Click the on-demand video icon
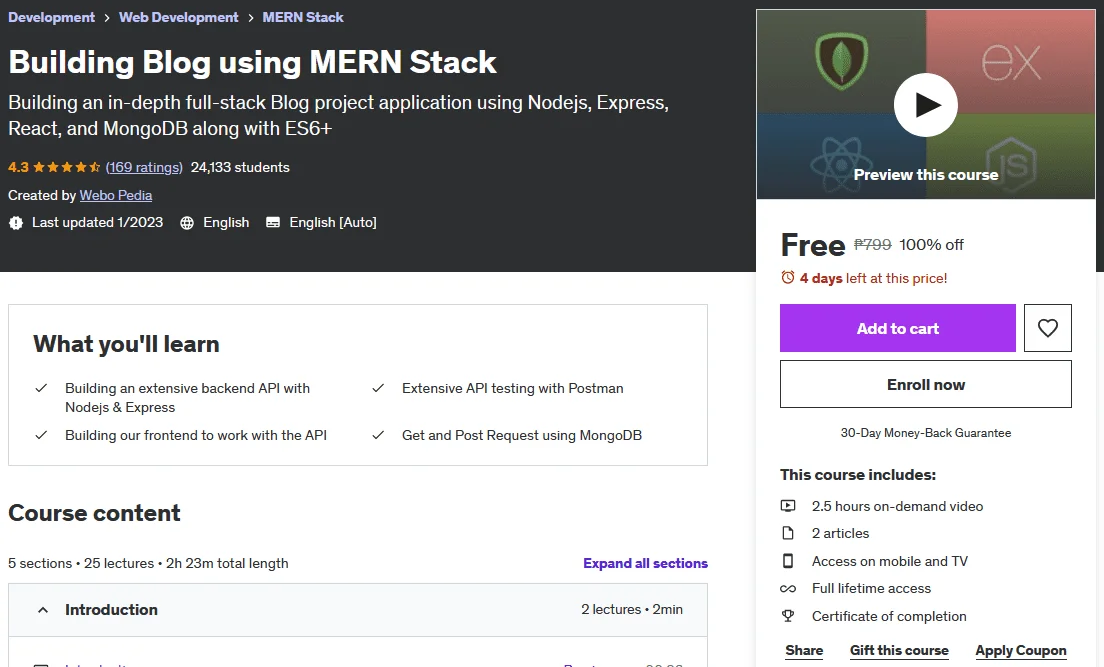 pyautogui.click(x=788, y=506)
